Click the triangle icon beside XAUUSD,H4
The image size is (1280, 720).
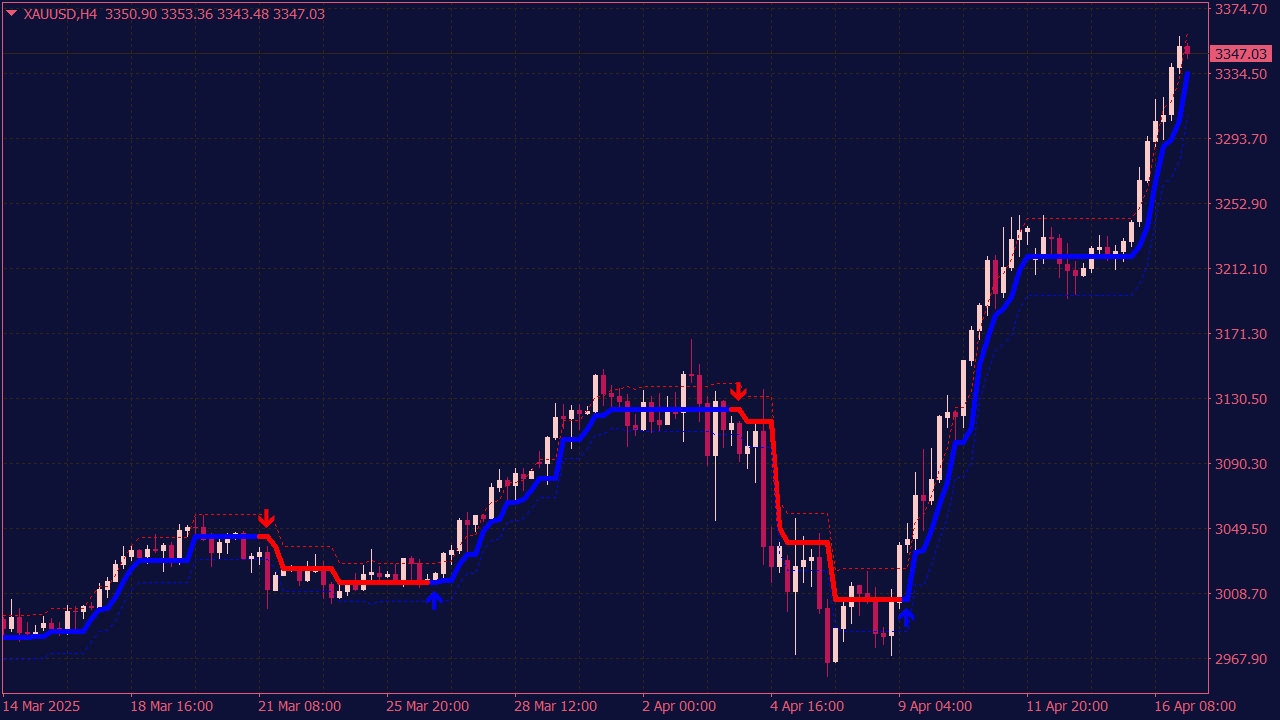click(12, 14)
